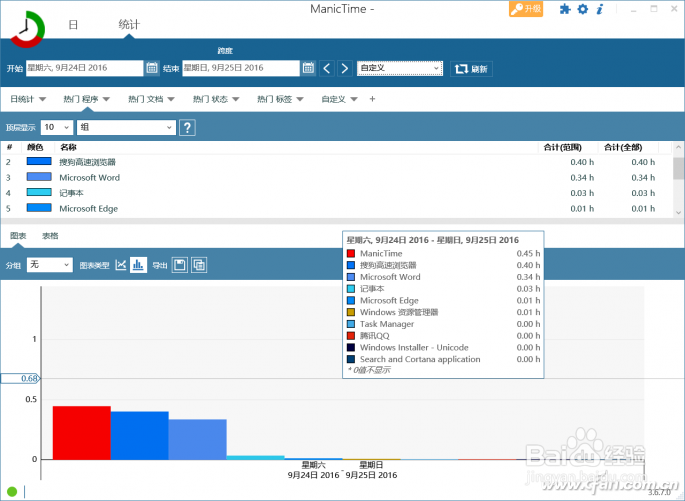Select bar chart type icon
The width and height of the screenshot is (685, 501).
coord(138,265)
